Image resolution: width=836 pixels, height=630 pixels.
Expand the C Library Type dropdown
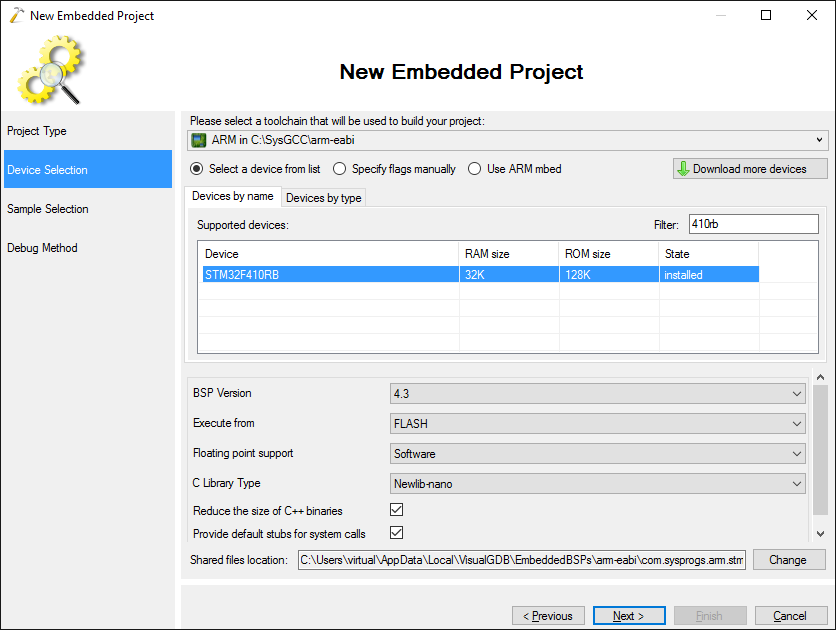click(598, 483)
